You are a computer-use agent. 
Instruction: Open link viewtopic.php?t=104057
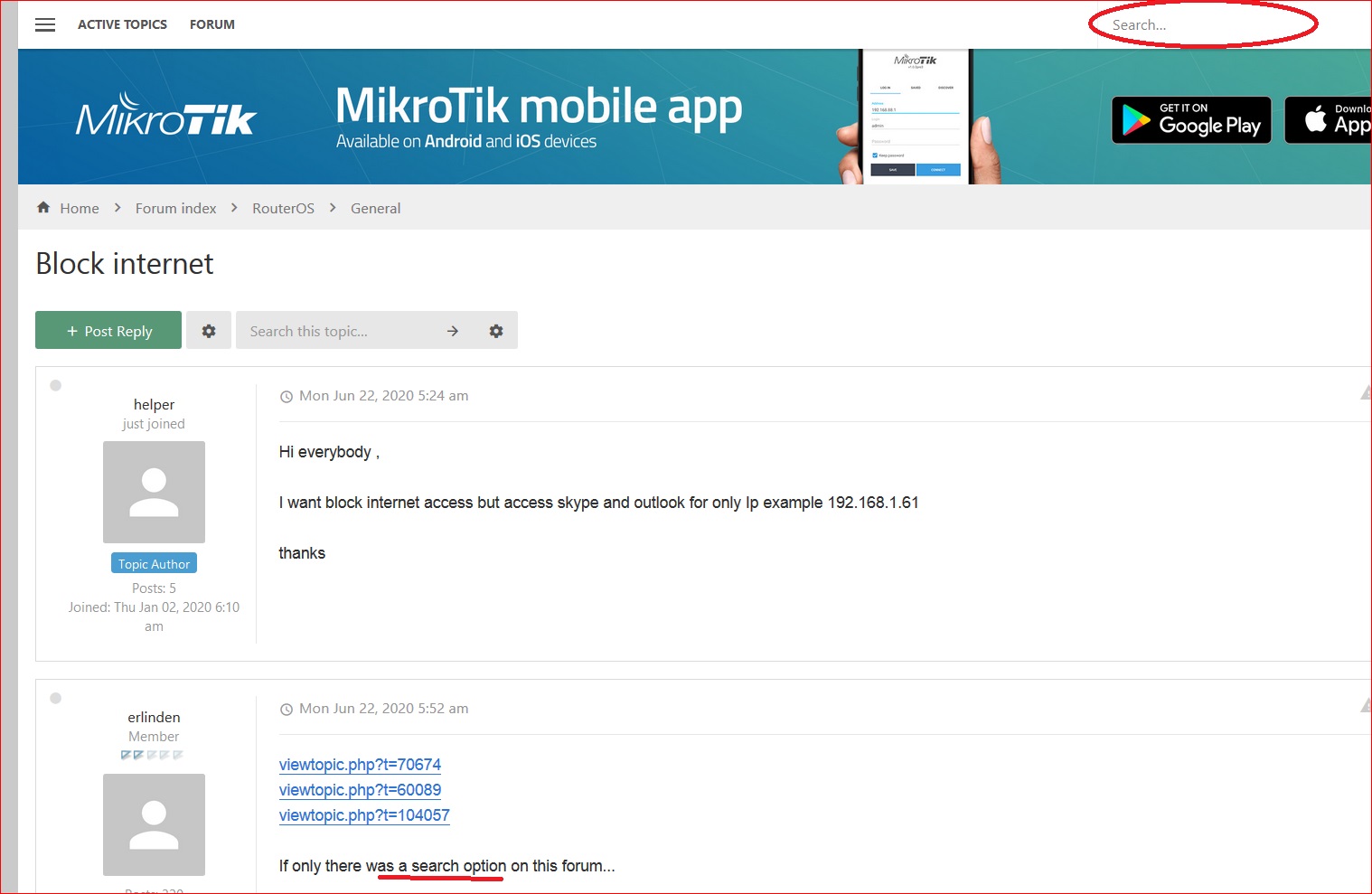click(x=364, y=815)
